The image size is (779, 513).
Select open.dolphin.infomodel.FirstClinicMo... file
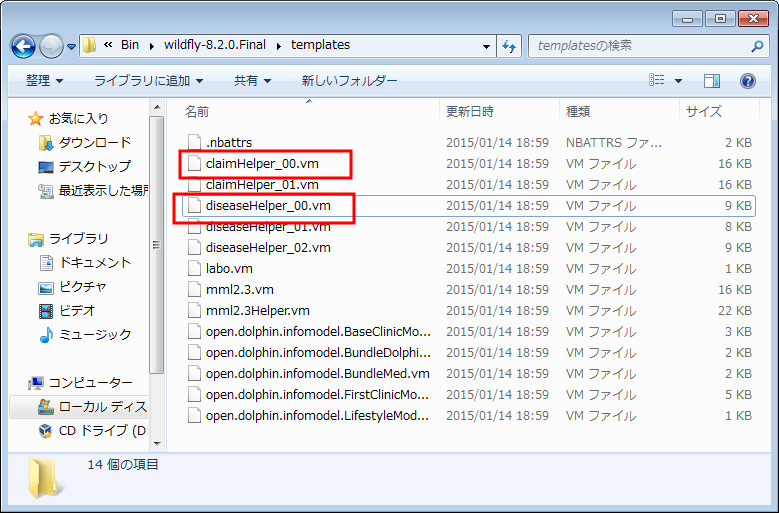pos(469,394)
